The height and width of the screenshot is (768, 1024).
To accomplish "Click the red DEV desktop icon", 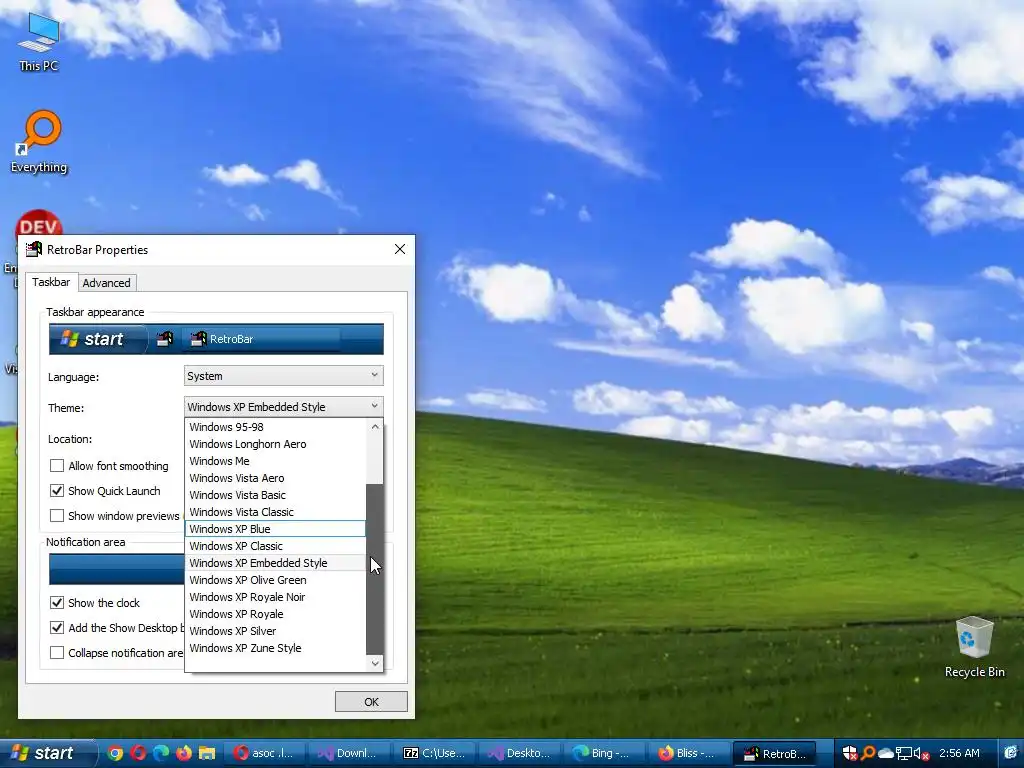I will point(39,223).
